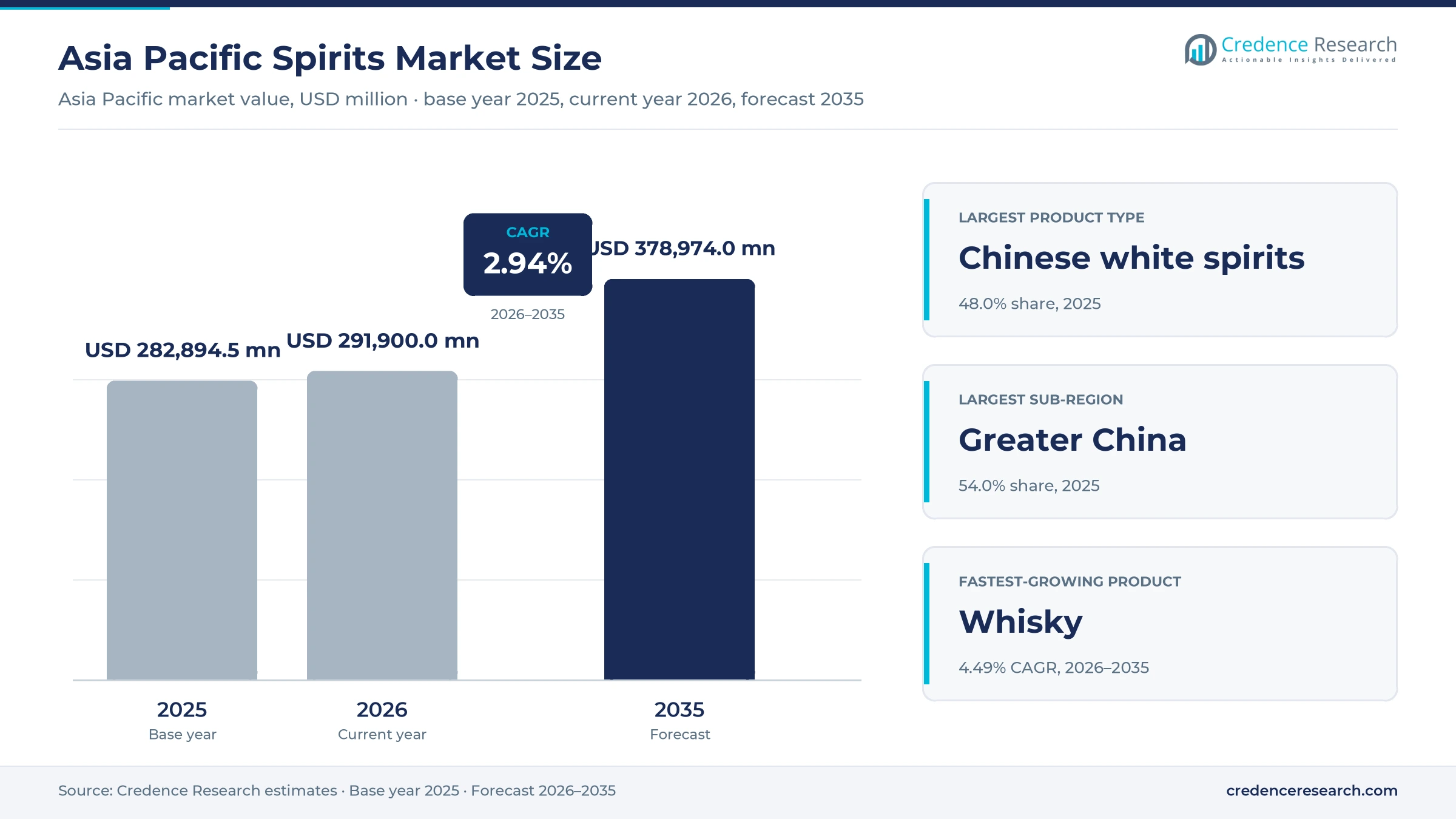Click the Credence Research brand name text

pyautogui.click(x=1309, y=44)
